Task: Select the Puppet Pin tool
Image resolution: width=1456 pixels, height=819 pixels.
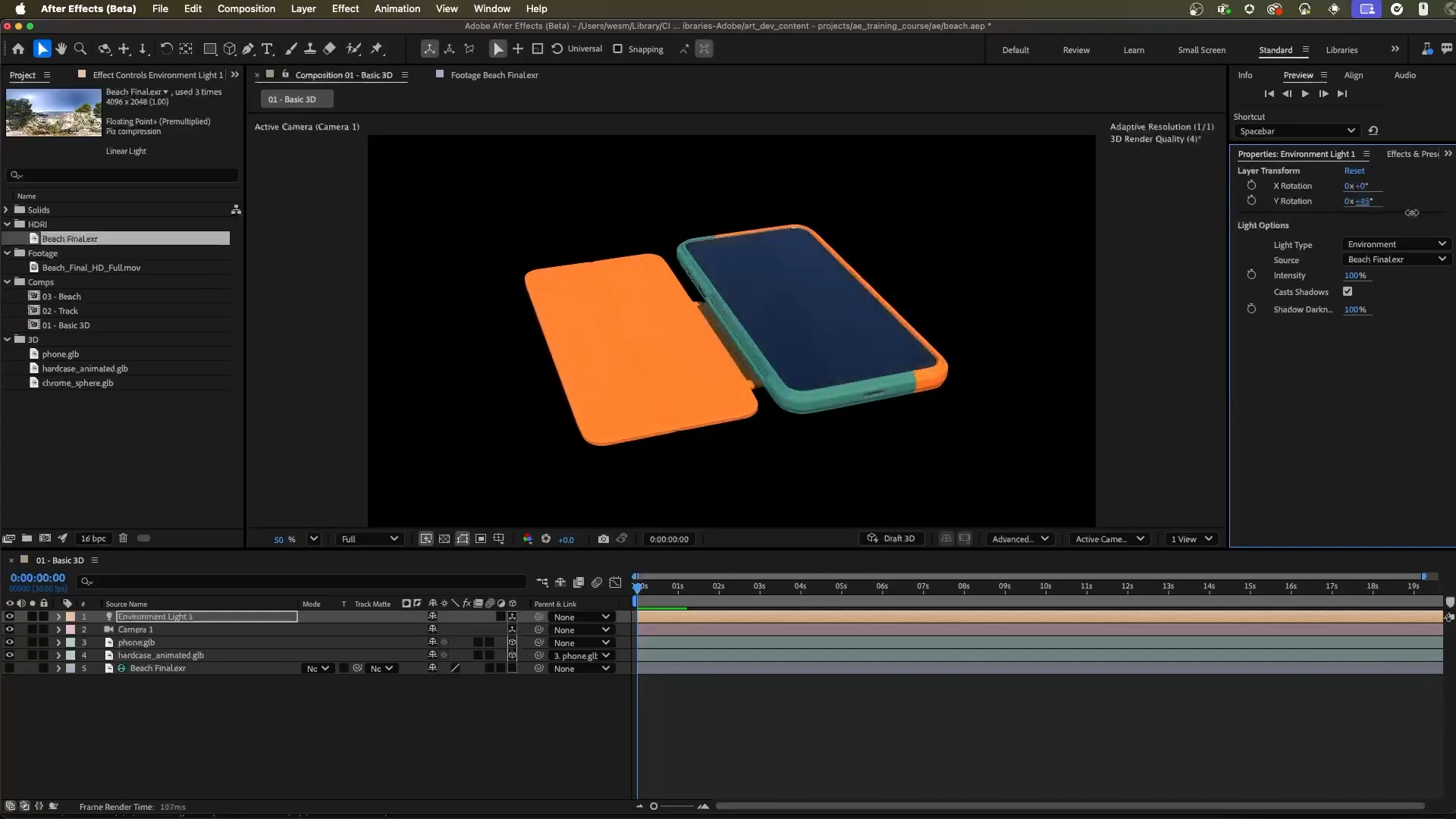Action: coord(377,49)
